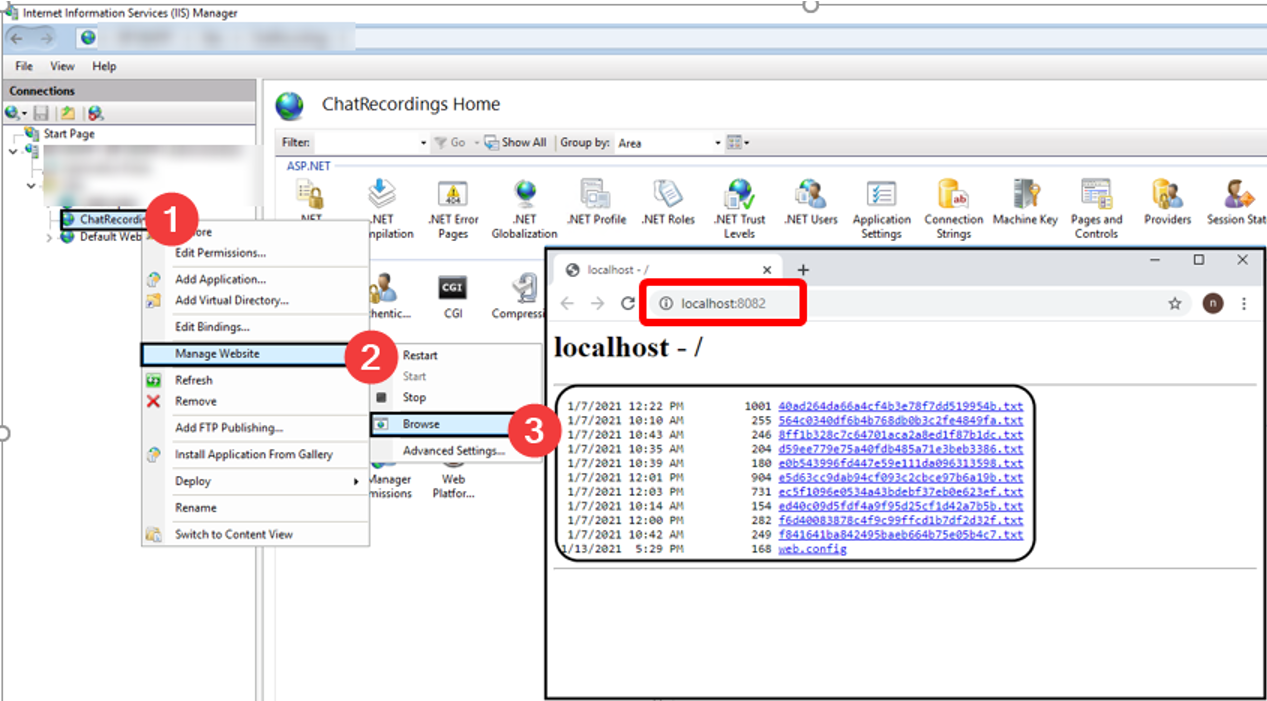This screenshot has width=1267, height=701.
Task: Open the .NET Roles feature
Action: [x=667, y=203]
